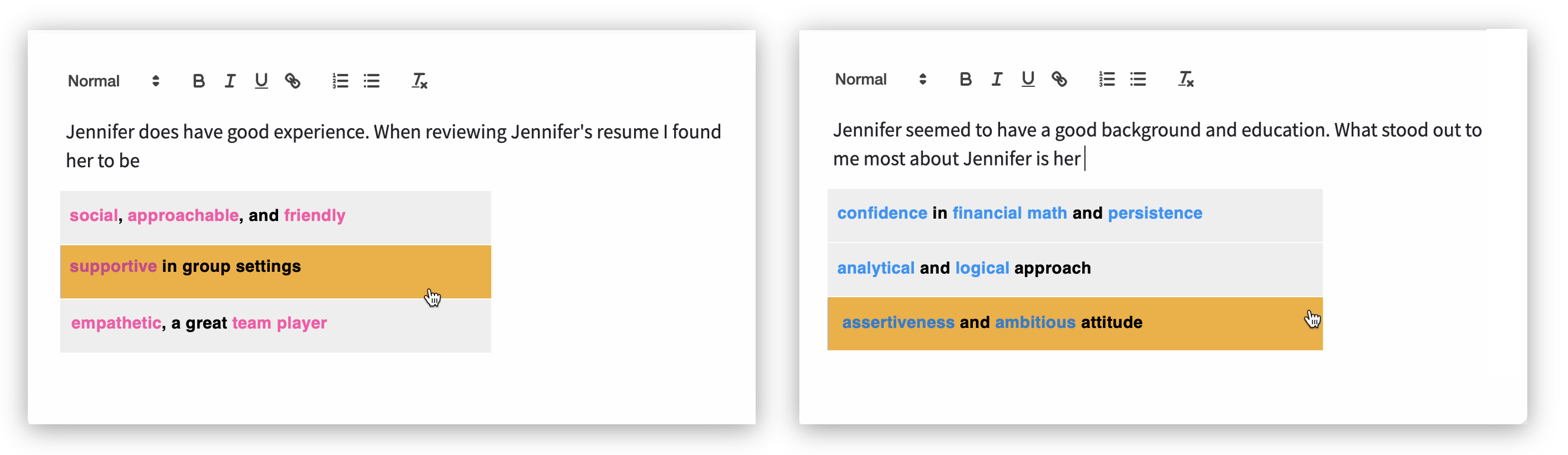Select the highlighted 'assertiveness and ambitious attitude' option
The height and width of the screenshot is (455, 1568).
click(992, 322)
